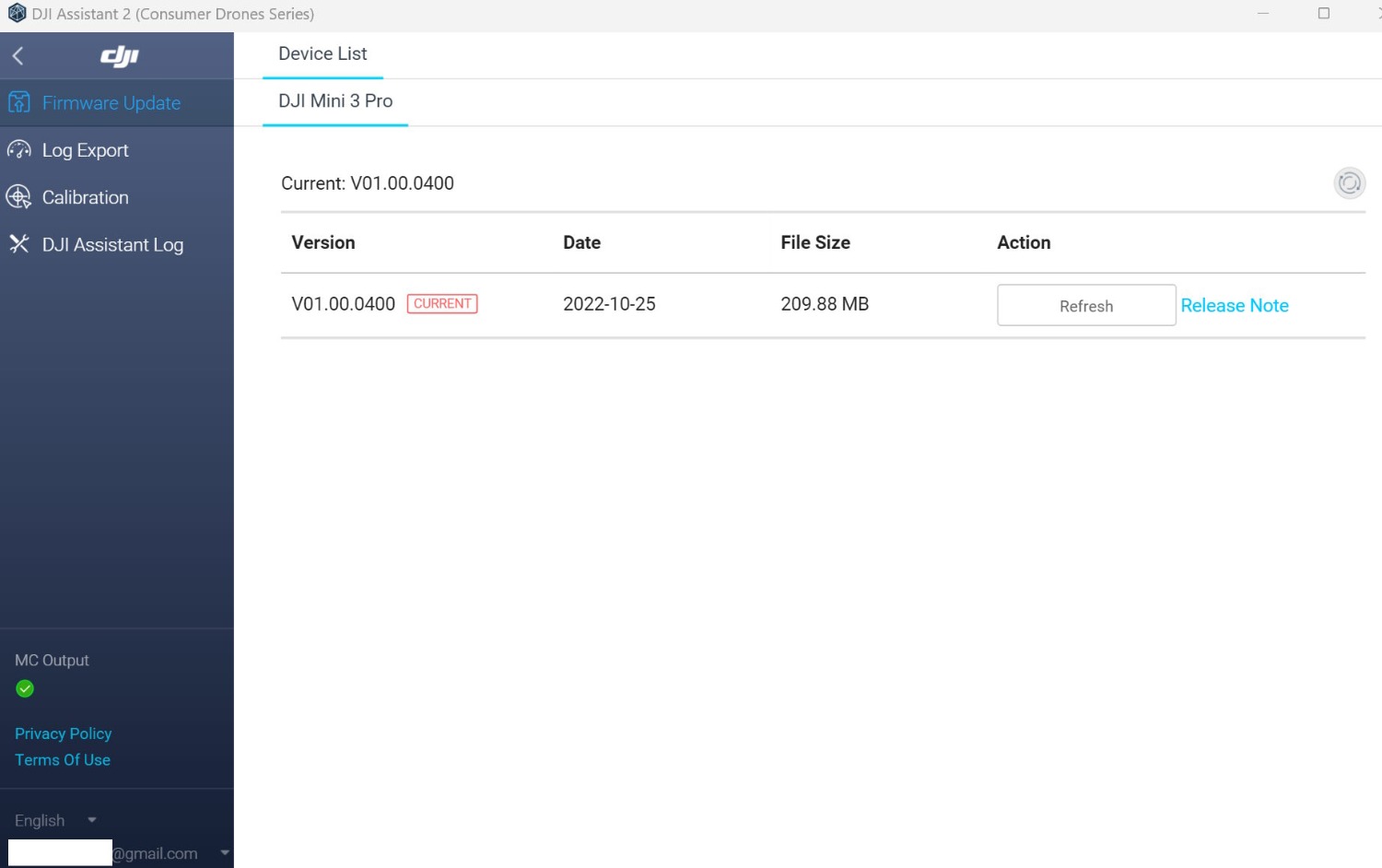Click the DJI logo at the sidebar top
The image size is (1382, 868).
pyautogui.click(x=118, y=55)
